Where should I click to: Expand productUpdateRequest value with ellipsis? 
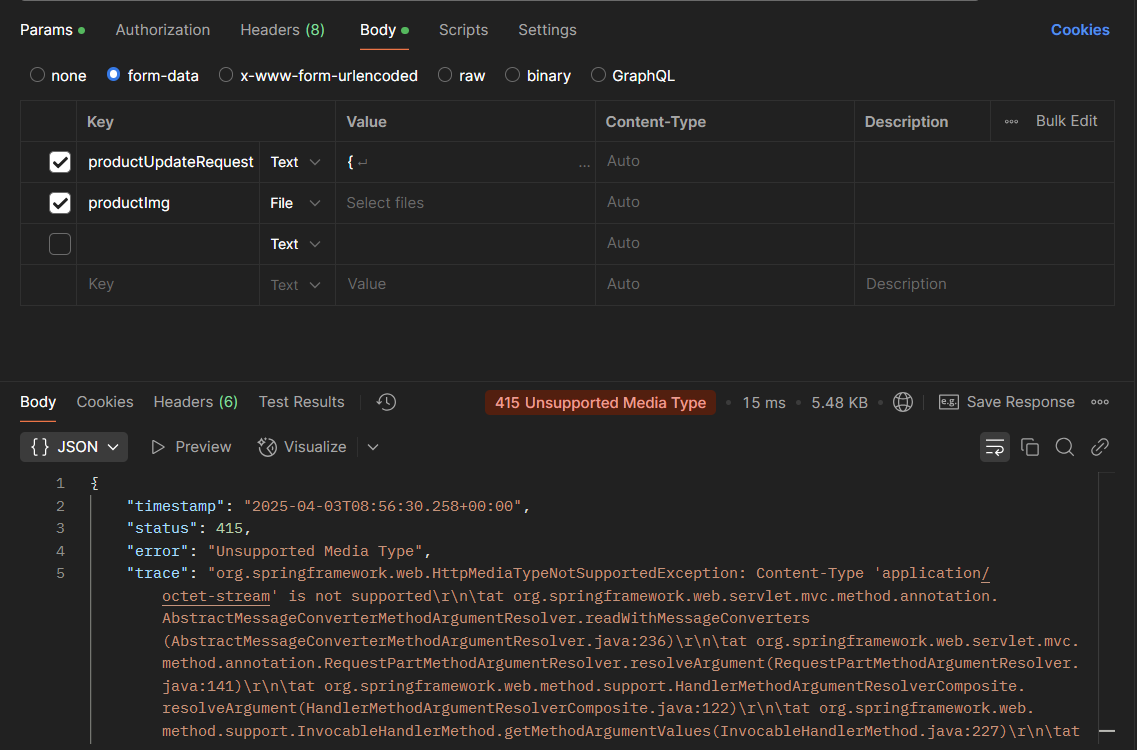(584, 165)
